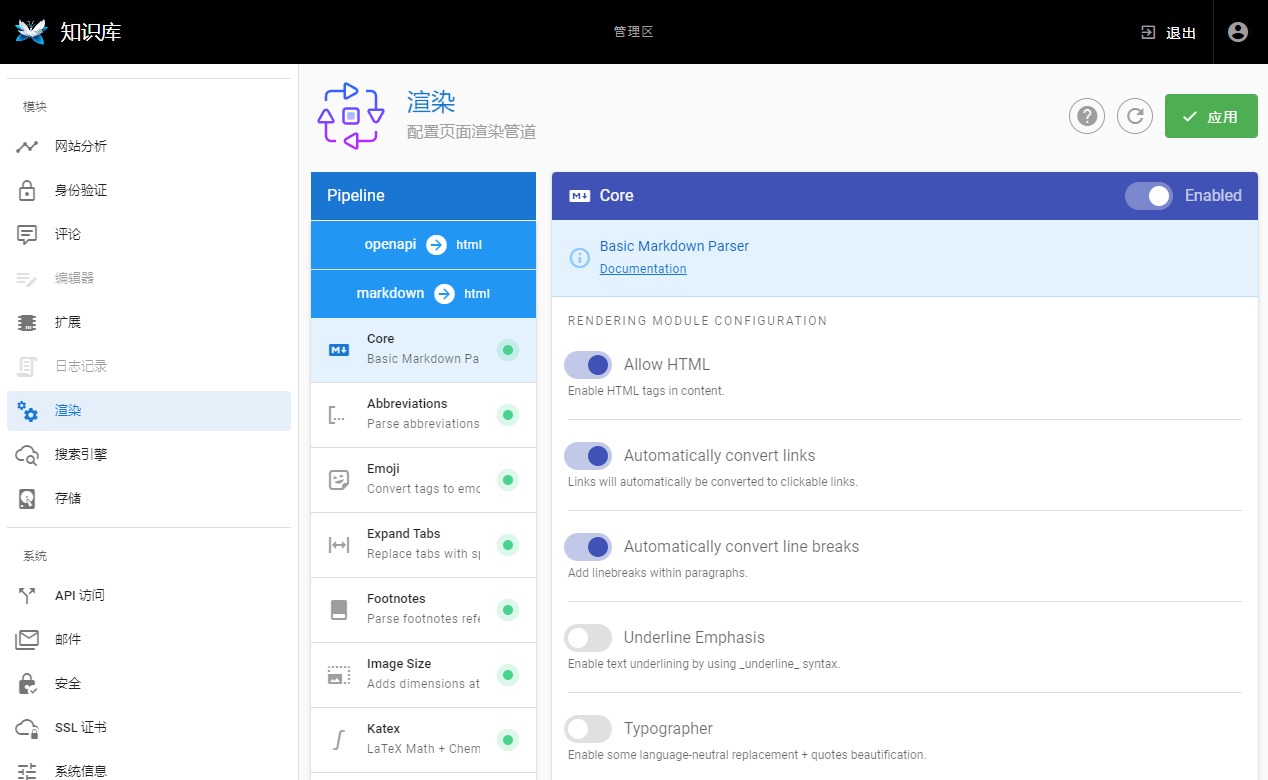Viewport: 1268px width, 780px height.
Task: Disable the Core Enabled switch
Action: tap(1149, 196)
